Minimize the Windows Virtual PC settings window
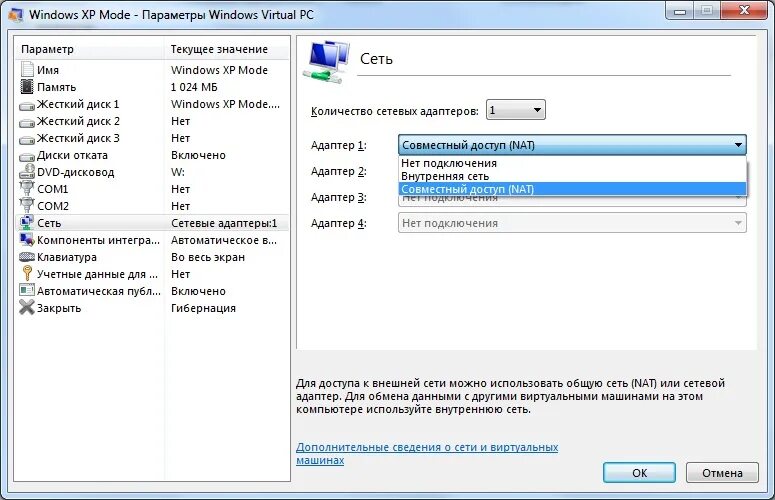Screen dimensions: 775x500 coord(680,10)
